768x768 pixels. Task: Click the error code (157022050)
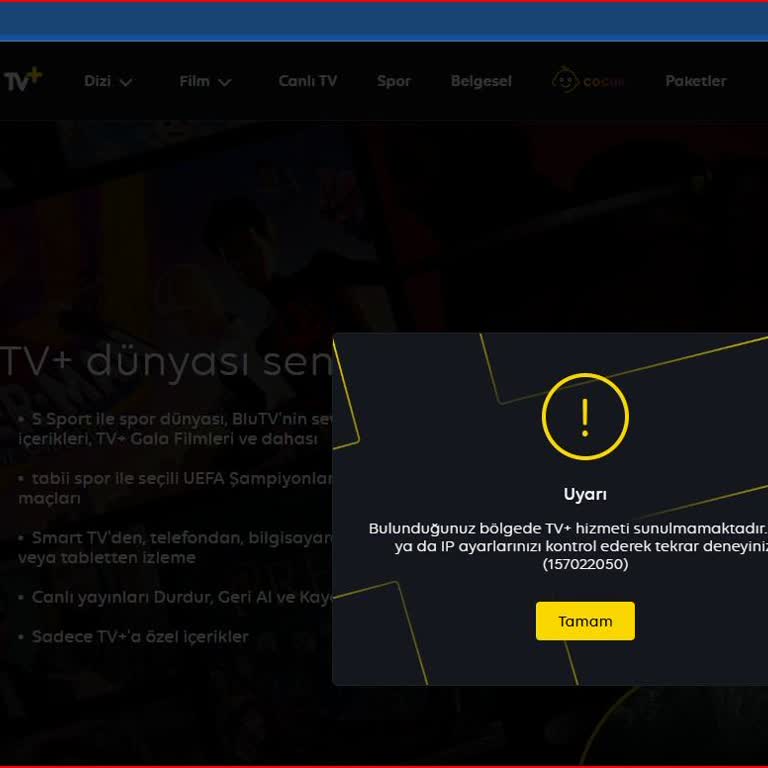(585, 564)
